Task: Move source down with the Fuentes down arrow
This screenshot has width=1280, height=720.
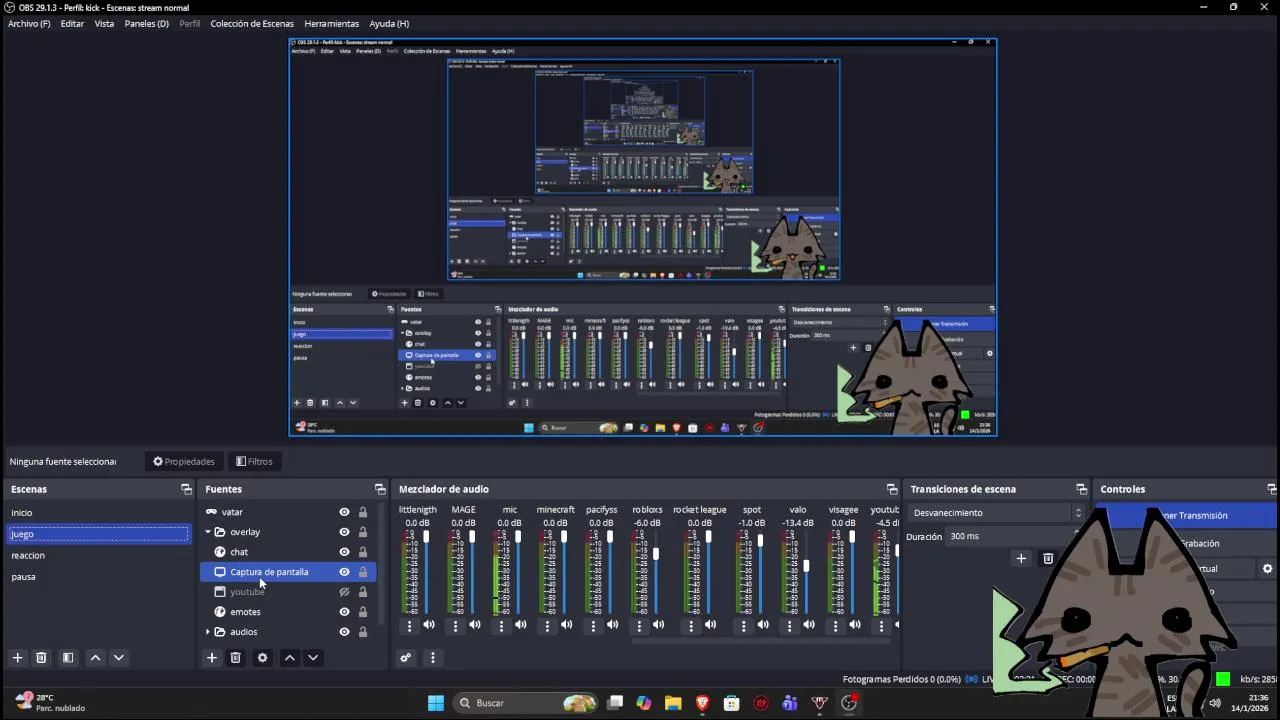Action: coord(313,658)
